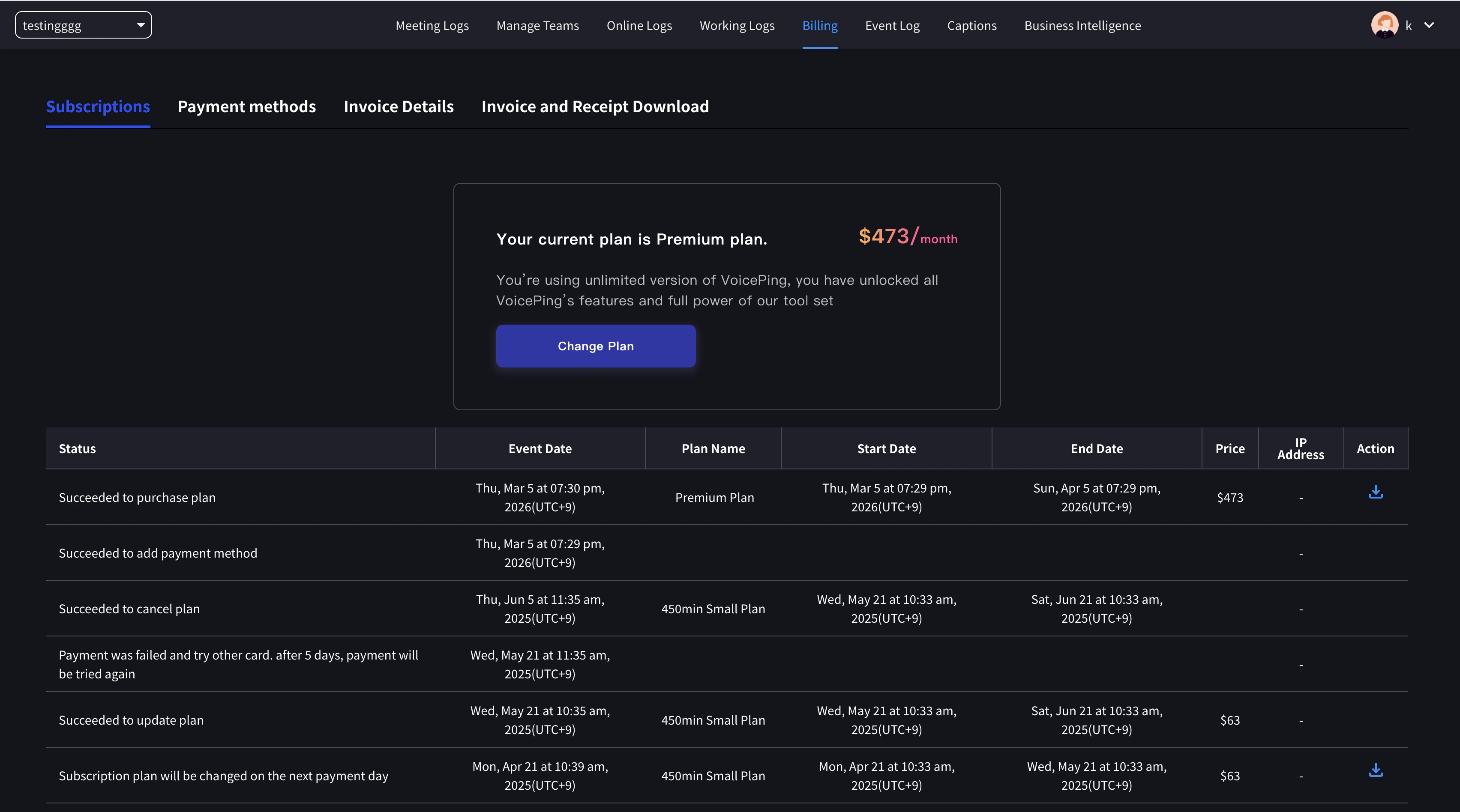Viewport: 1460px width, 812px height.
Task: Open the Online Logs page
Action: coord(639,25)
